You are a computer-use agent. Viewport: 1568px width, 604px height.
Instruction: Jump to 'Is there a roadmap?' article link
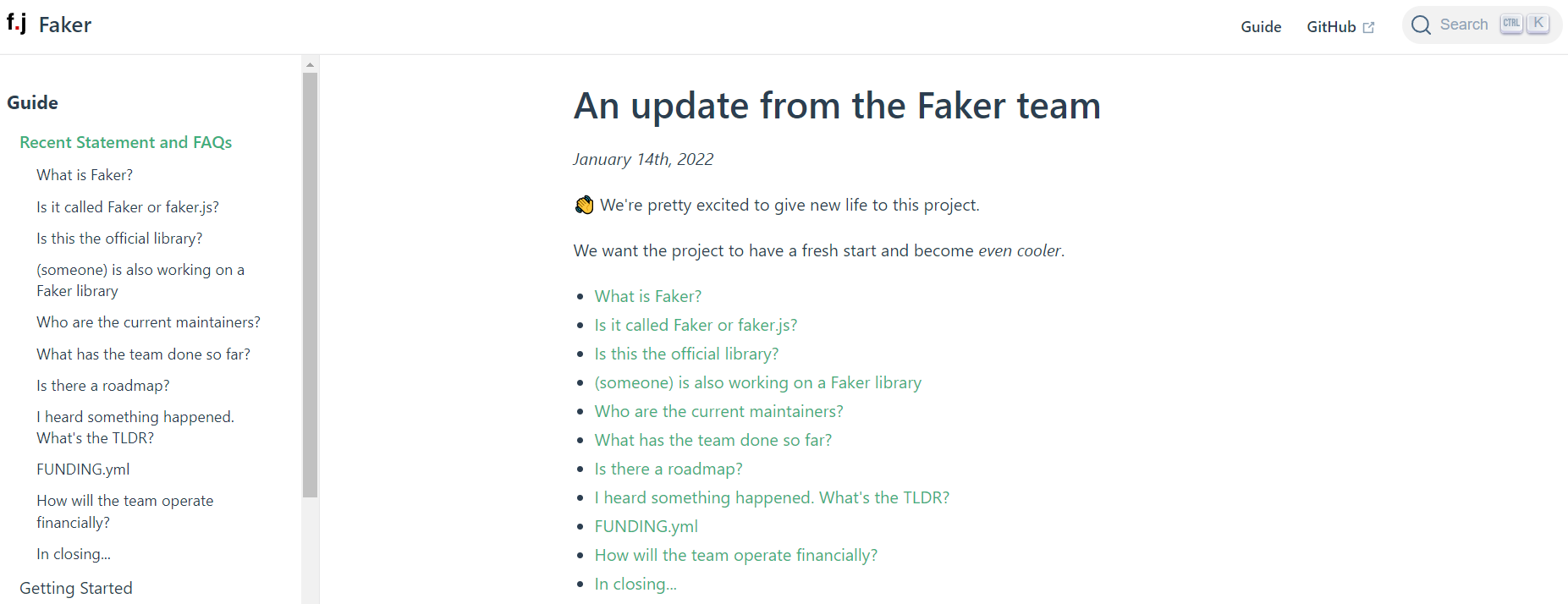pyautogui.click(x=668, y=469)
